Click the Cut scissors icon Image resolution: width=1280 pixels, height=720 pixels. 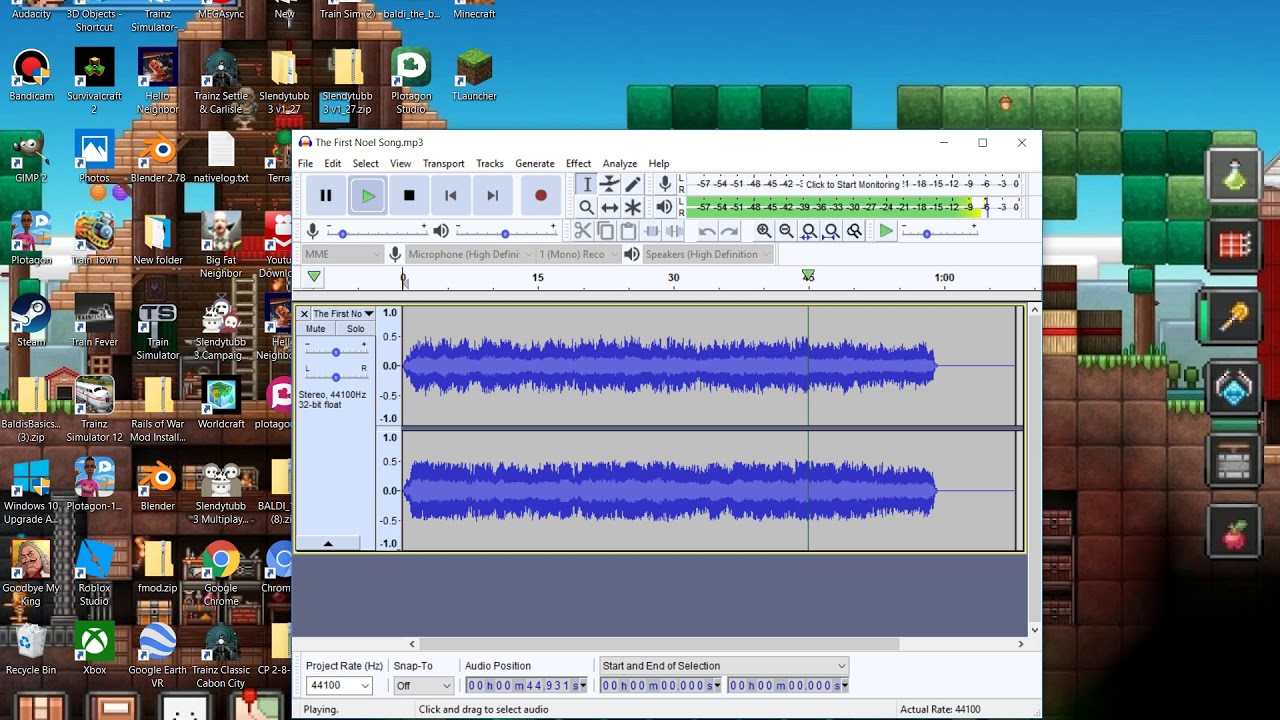click(583, 231)
